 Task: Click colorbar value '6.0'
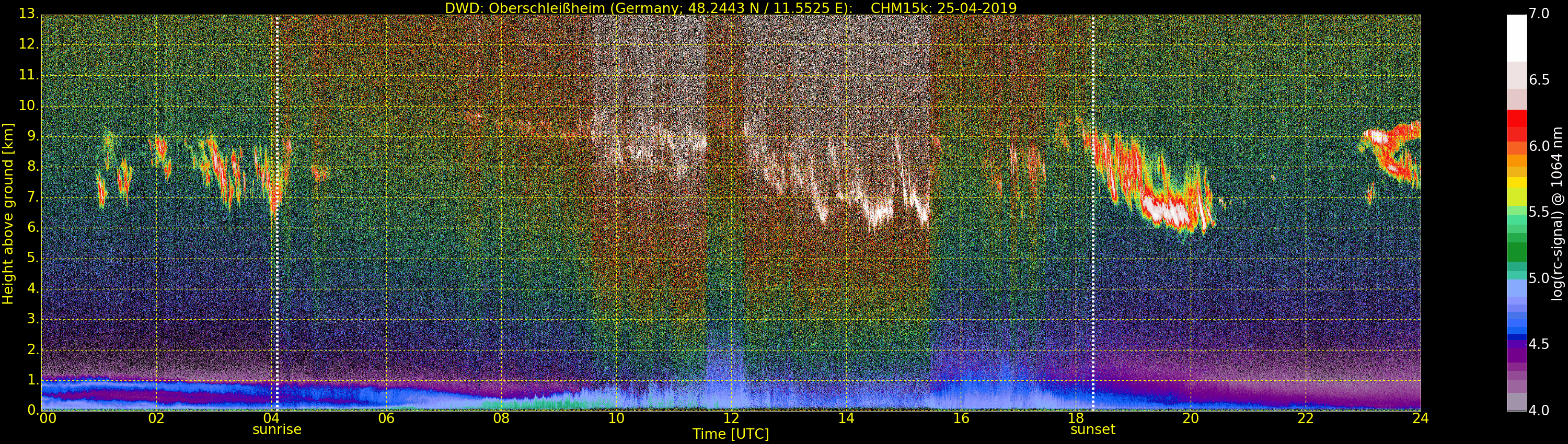[1539, 146]
